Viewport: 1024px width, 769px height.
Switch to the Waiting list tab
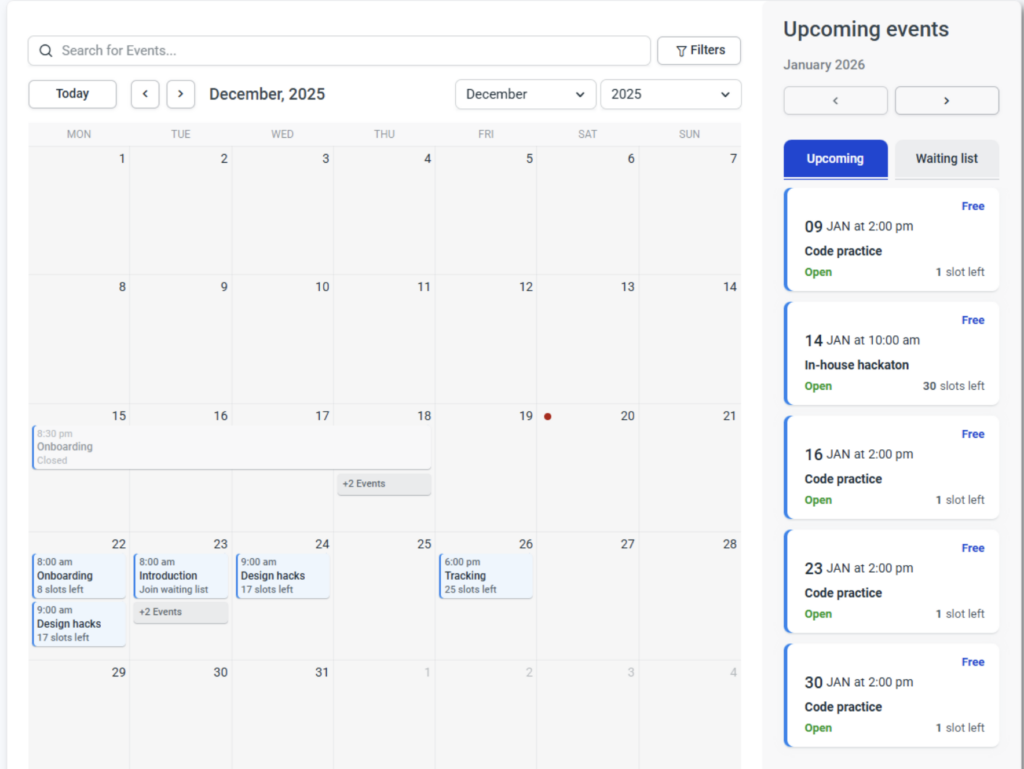pyautogui.click(x=945, y=158)
